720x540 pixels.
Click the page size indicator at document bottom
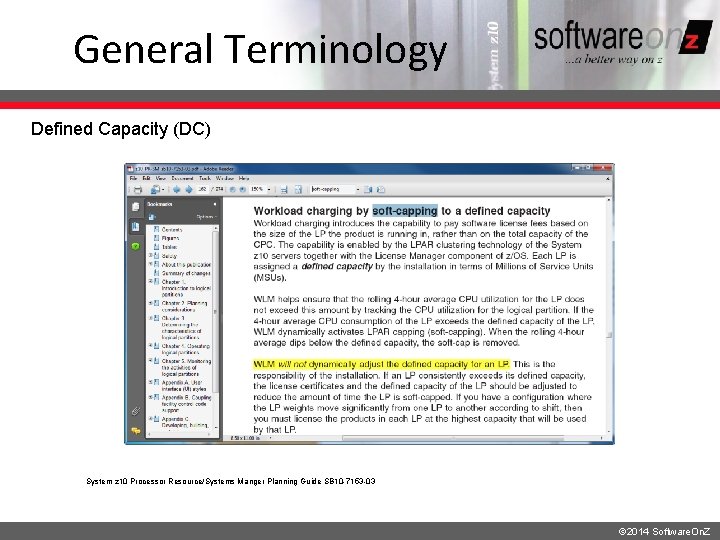coord(246,439)
